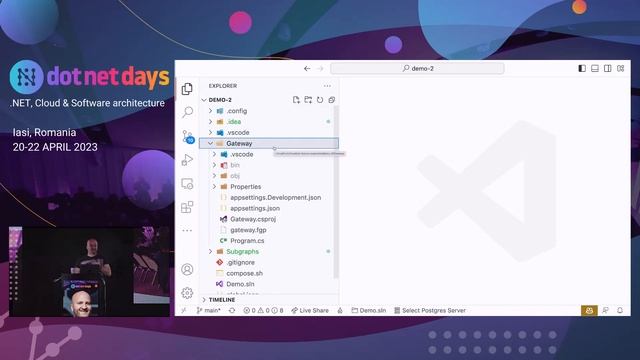Open problems count in status bar
Image resolution: width=640 pixels, height=360 pixels.
tap(263, 311)
